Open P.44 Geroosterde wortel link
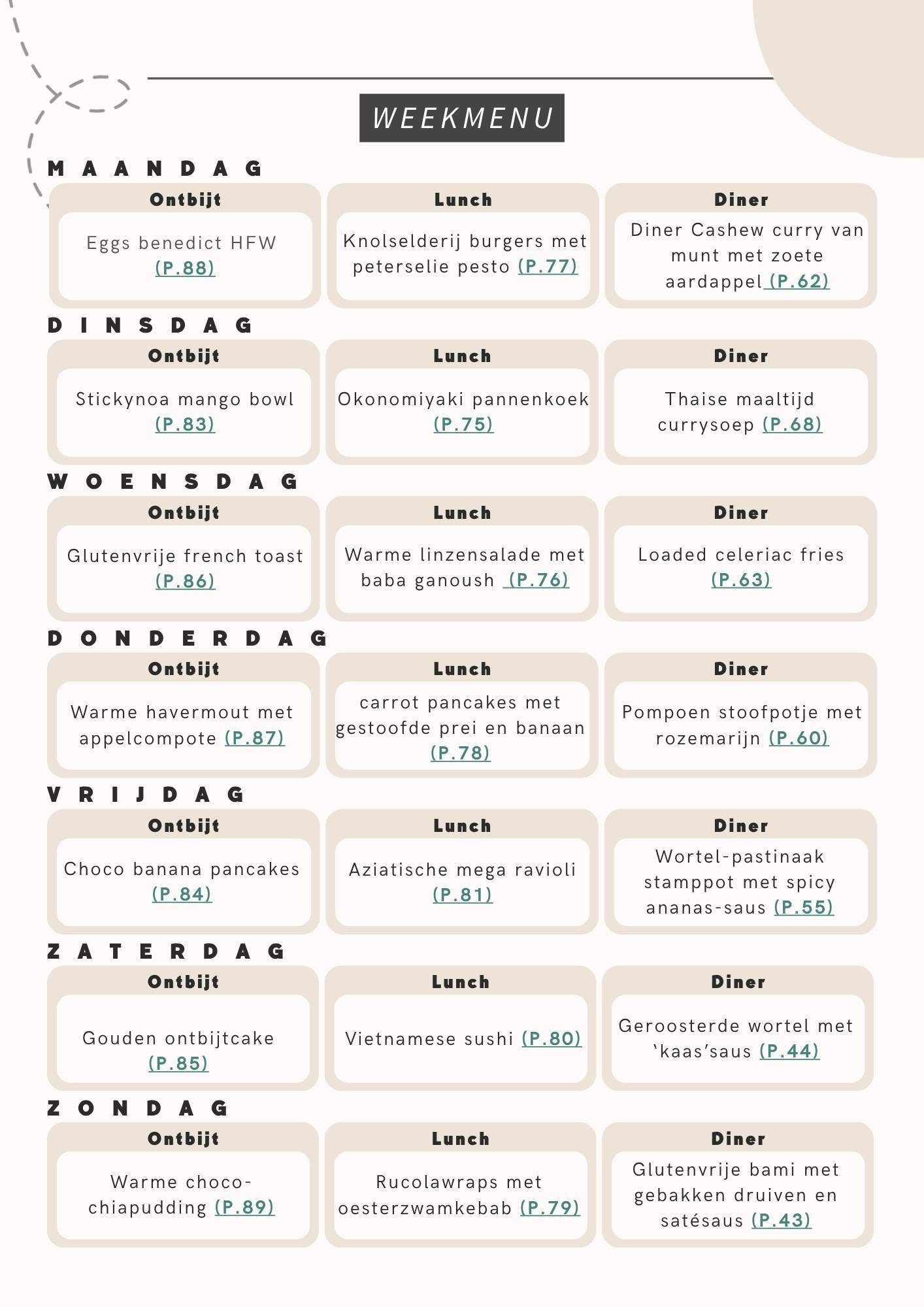Viewport: 924px width, 1307px height. point(789,1051)
